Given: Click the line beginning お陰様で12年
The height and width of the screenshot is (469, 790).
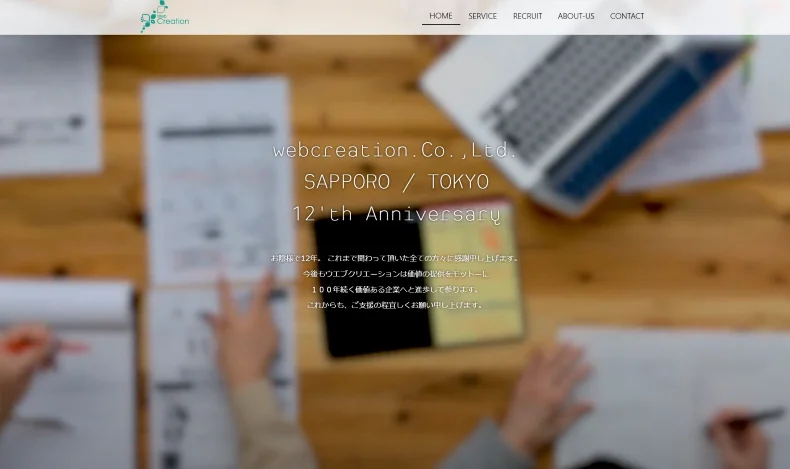Looking at the screenshot, I should coord(395,258).
